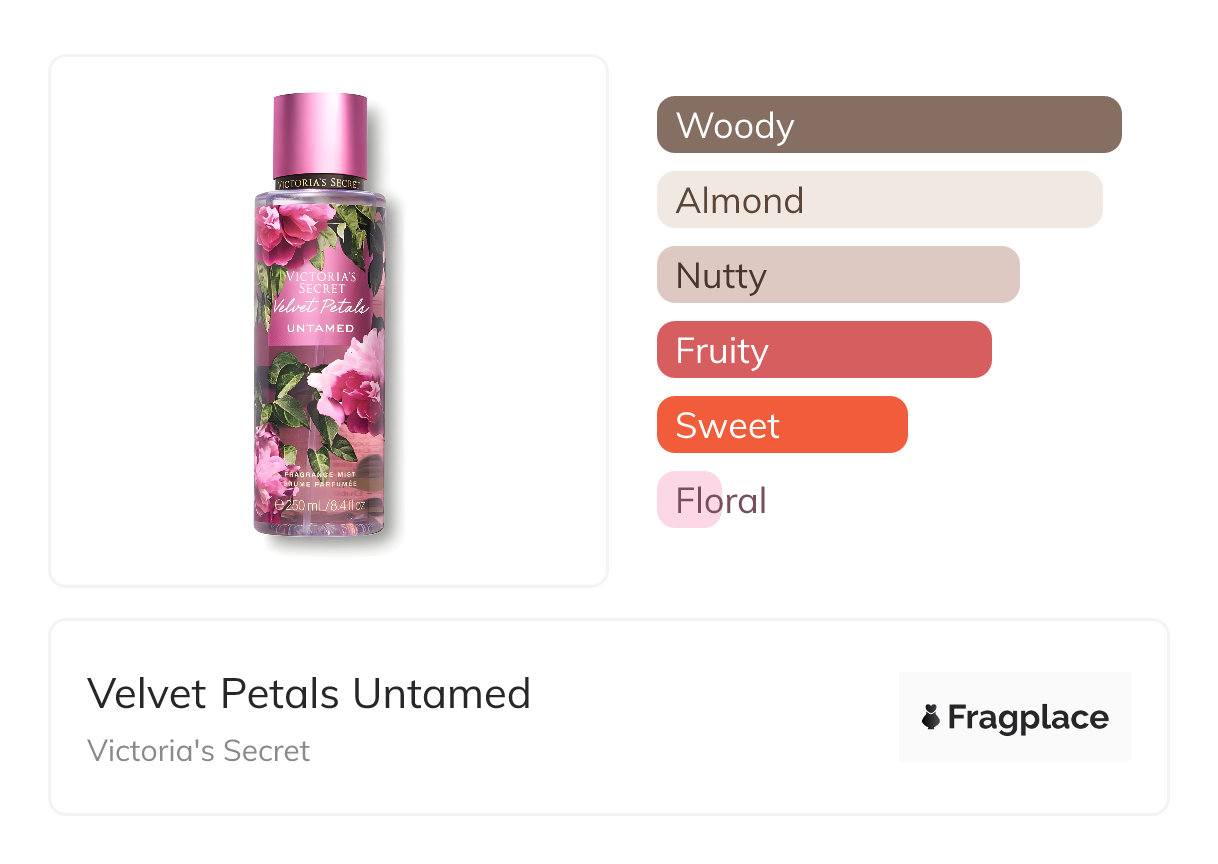
Task: Click the orange Sweet accord bar
Action: point(782,425)
